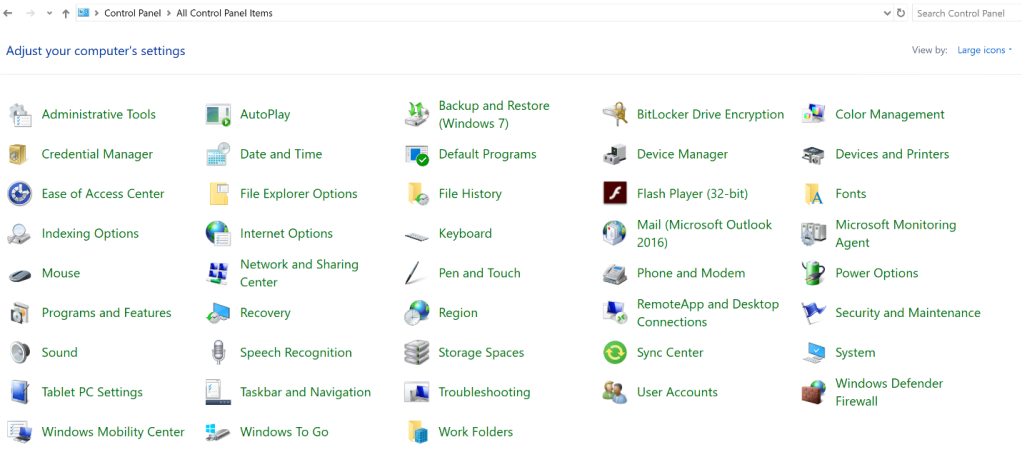Open the Flash Player (32-bit) icon

615,193
